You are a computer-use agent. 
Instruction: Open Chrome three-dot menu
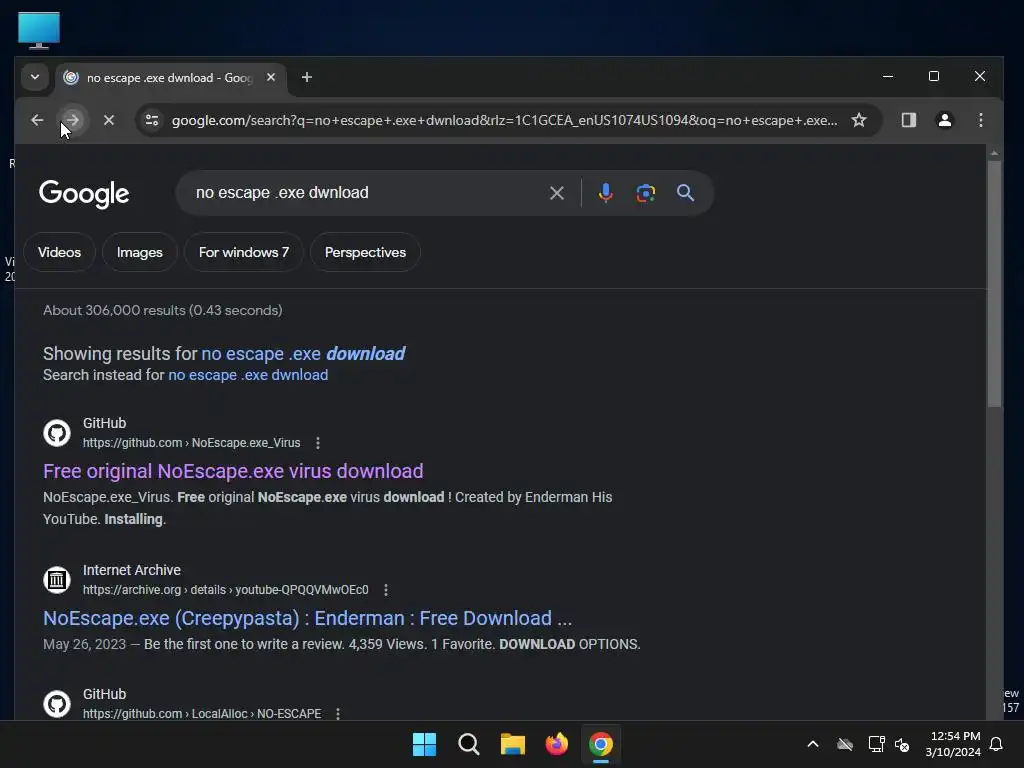click(980, 120)
